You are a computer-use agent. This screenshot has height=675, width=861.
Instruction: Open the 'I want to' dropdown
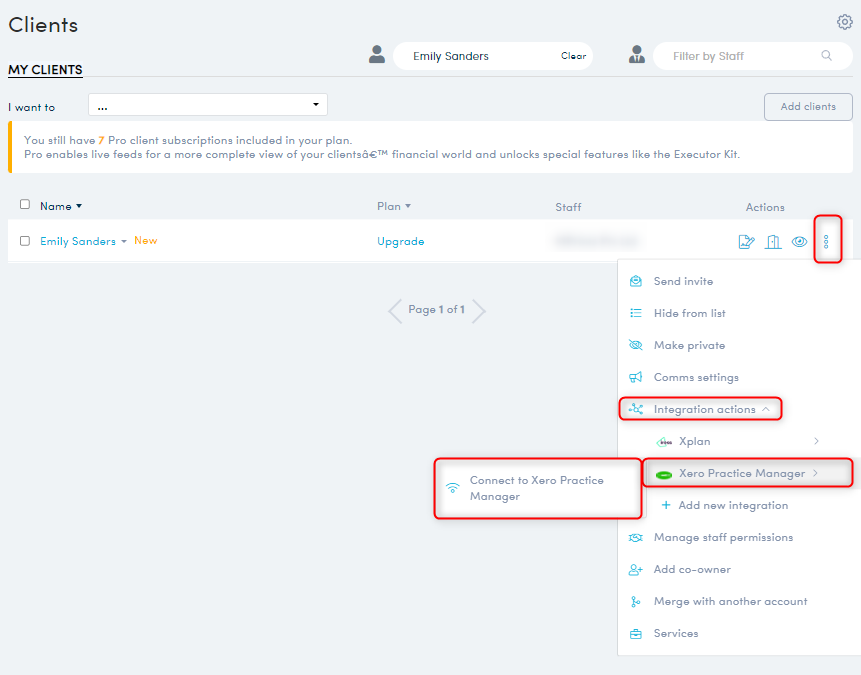[x=208, y=106]
